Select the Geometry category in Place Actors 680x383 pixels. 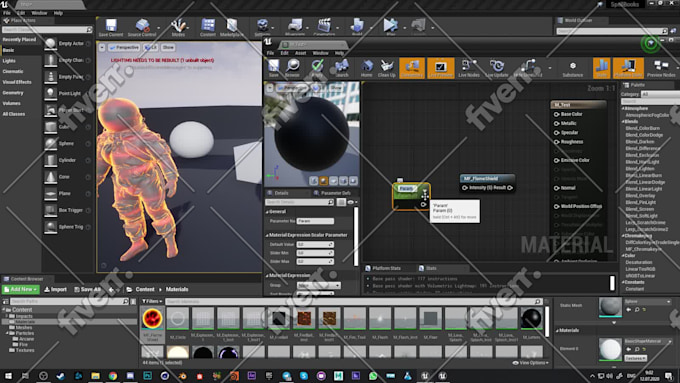13,93
